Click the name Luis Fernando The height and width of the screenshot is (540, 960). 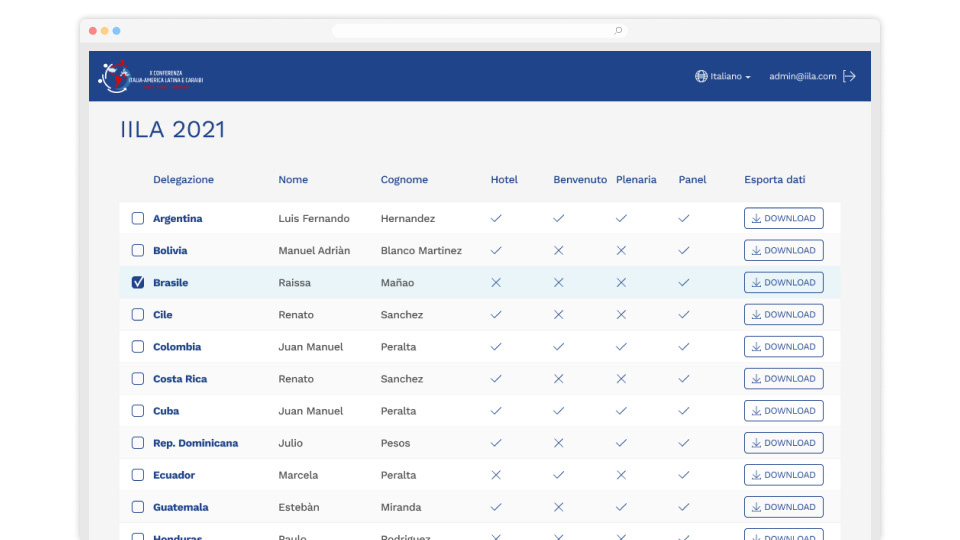pyautogui.click(x=314, y=219)
